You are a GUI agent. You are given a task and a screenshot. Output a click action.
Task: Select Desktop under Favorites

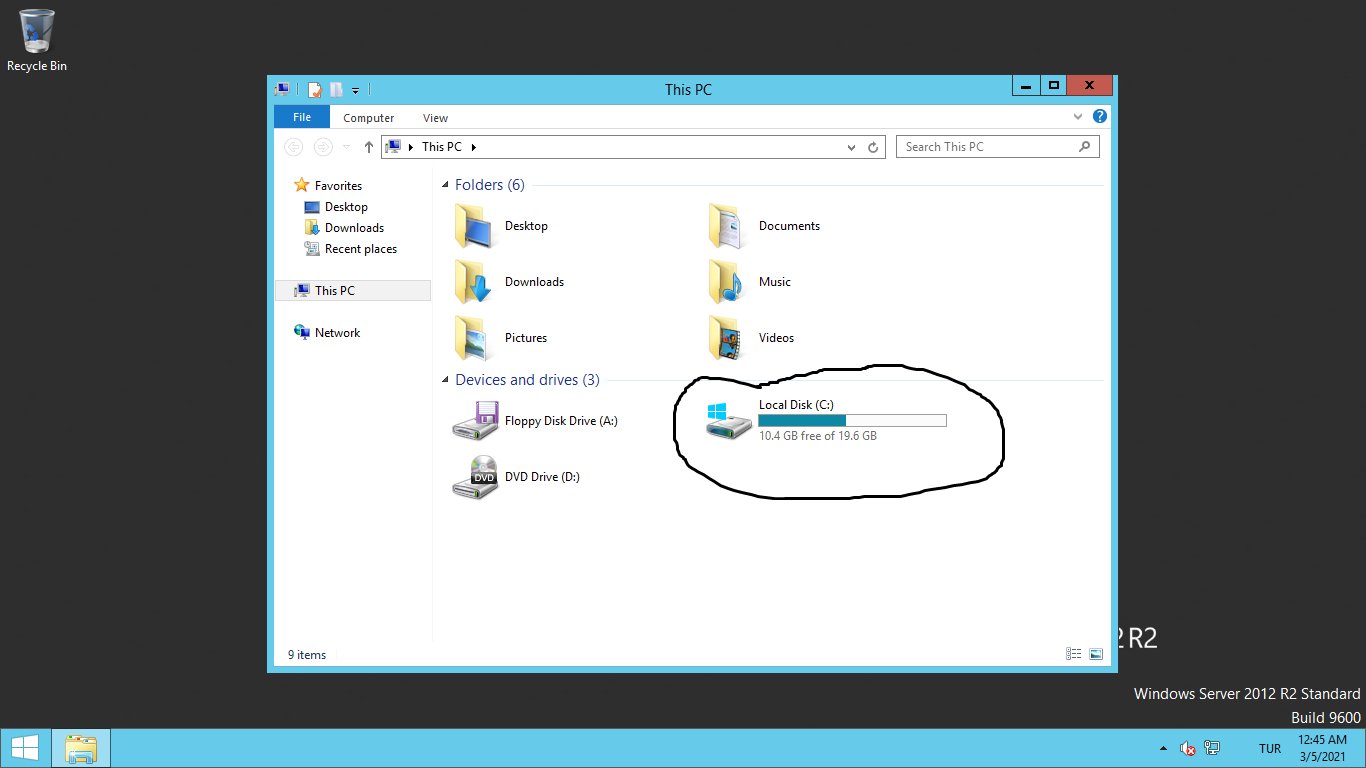pyautogui.click(x=346, y=207)
